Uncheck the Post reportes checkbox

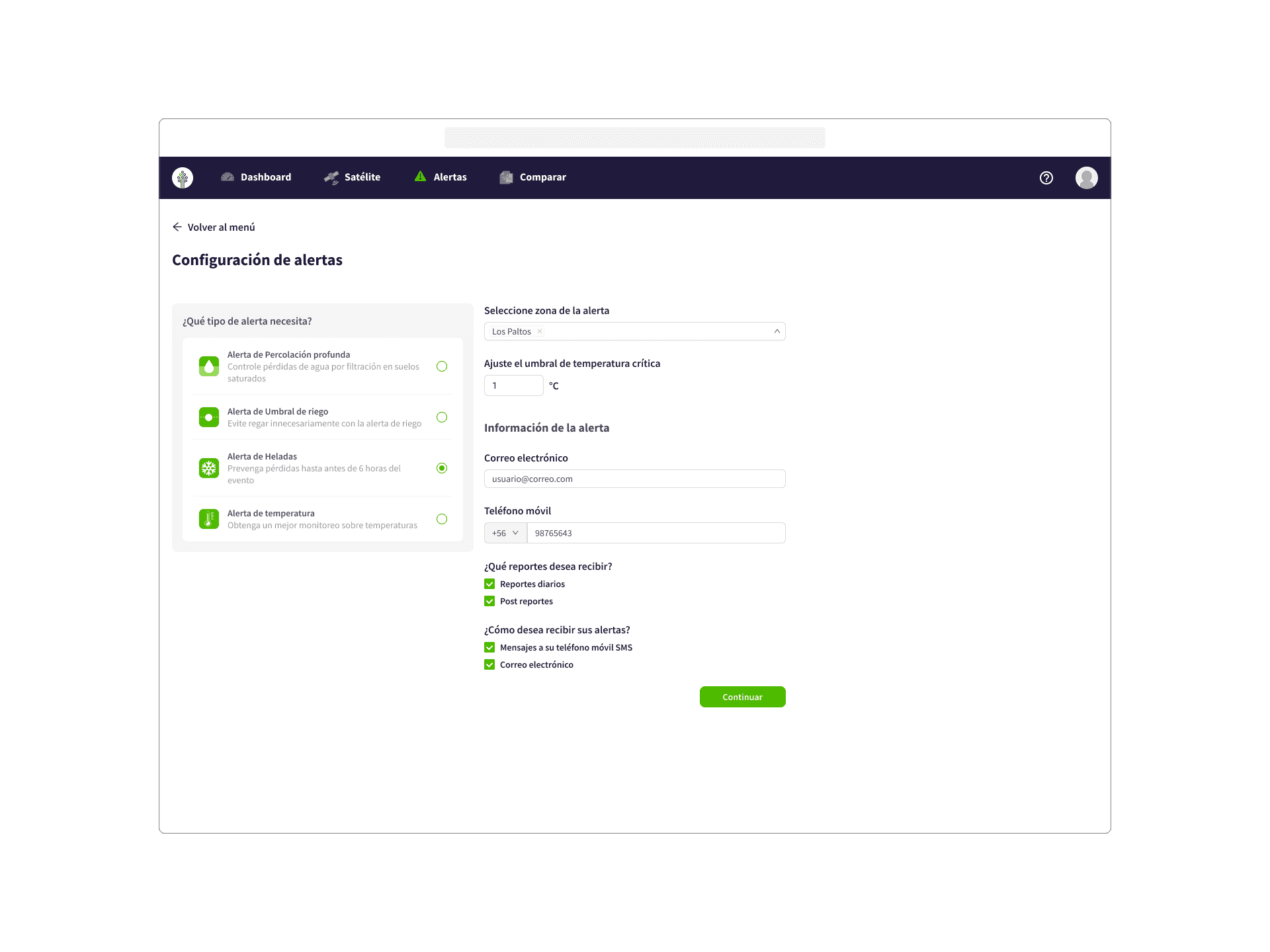tap(489, 601)
